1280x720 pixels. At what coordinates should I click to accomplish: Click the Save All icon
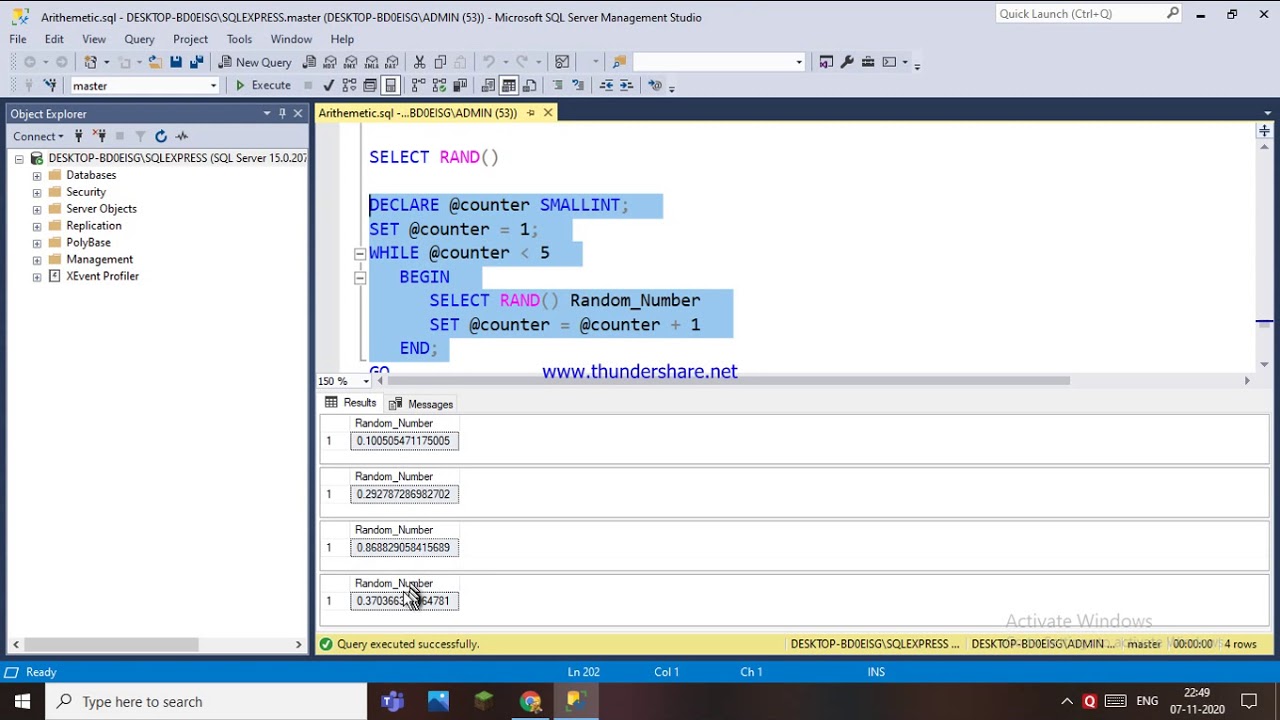(197, 62)
